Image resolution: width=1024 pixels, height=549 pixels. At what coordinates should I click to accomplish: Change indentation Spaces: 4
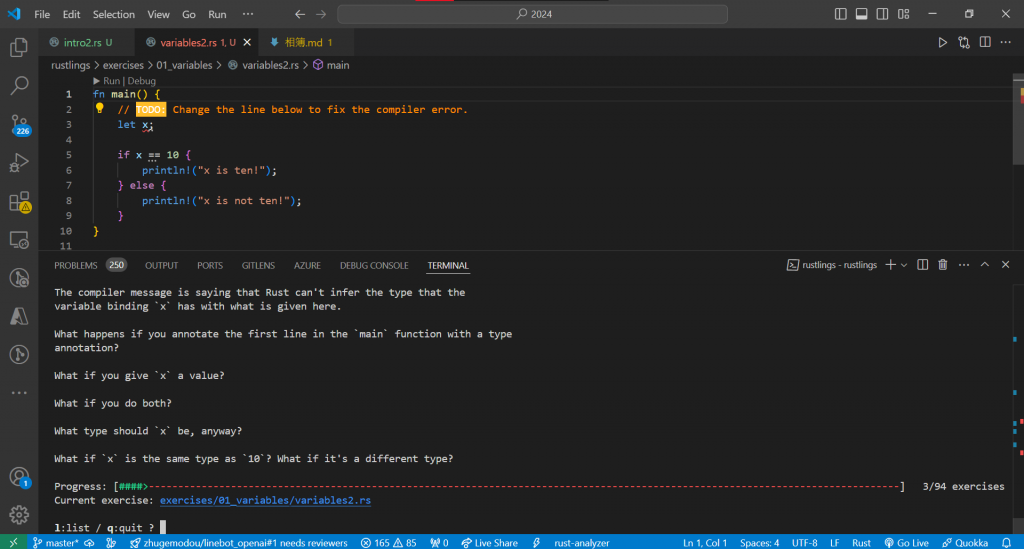point(759,542)
